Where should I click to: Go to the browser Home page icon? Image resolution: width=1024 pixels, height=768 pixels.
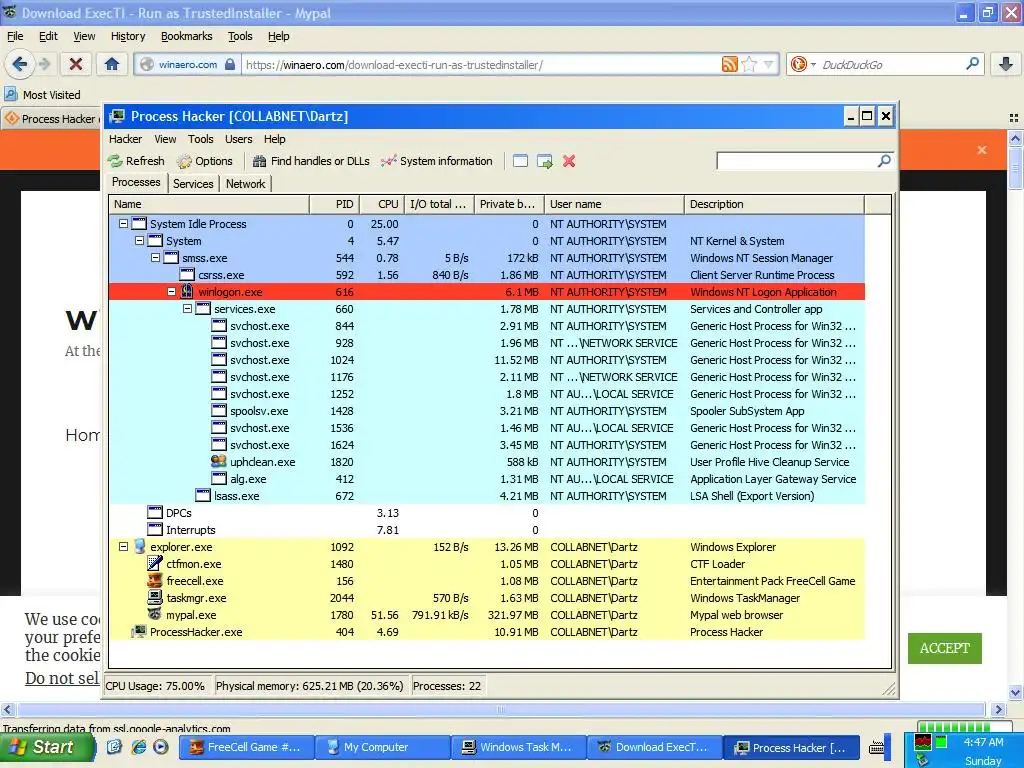112,64
